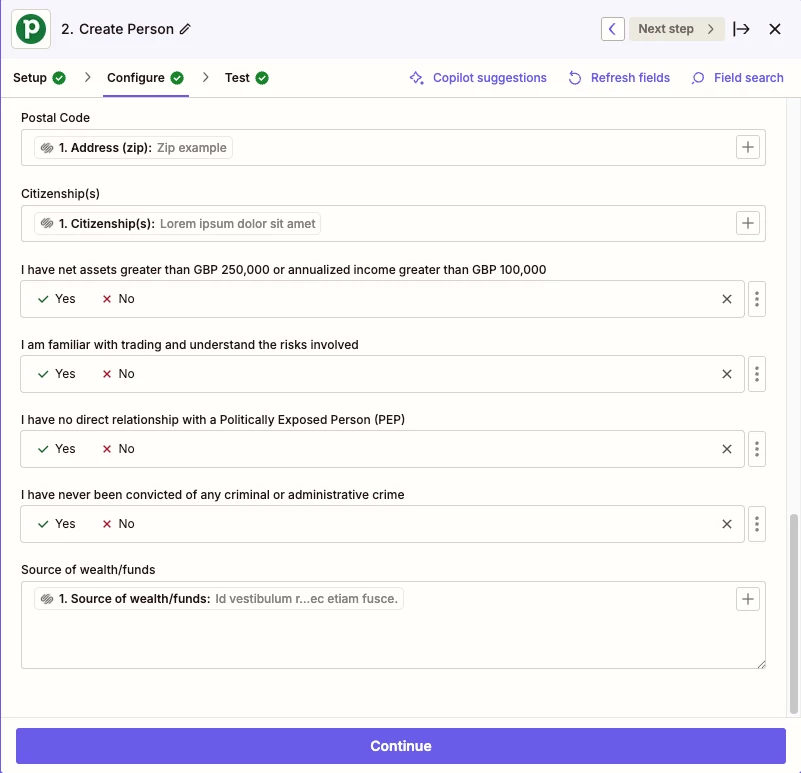
Task: Open Field search magnifier icon
Action: pyautogui.click(x=697, y=78)
